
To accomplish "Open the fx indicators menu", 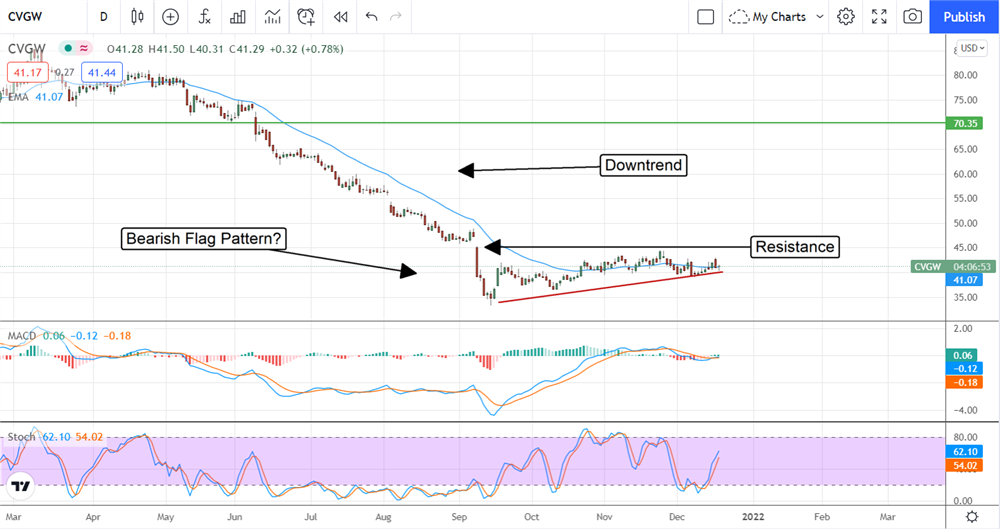I will point(204,17).
